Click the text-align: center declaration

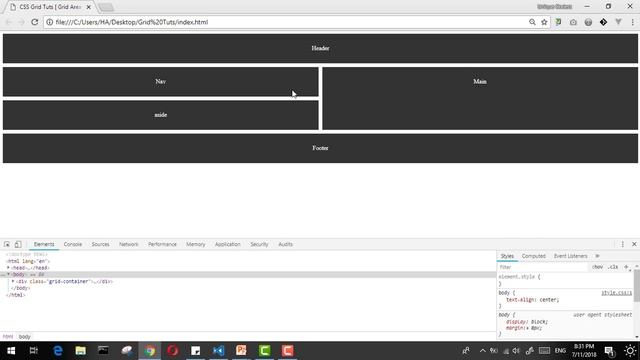pyautogui.click(x=533, y=300)
